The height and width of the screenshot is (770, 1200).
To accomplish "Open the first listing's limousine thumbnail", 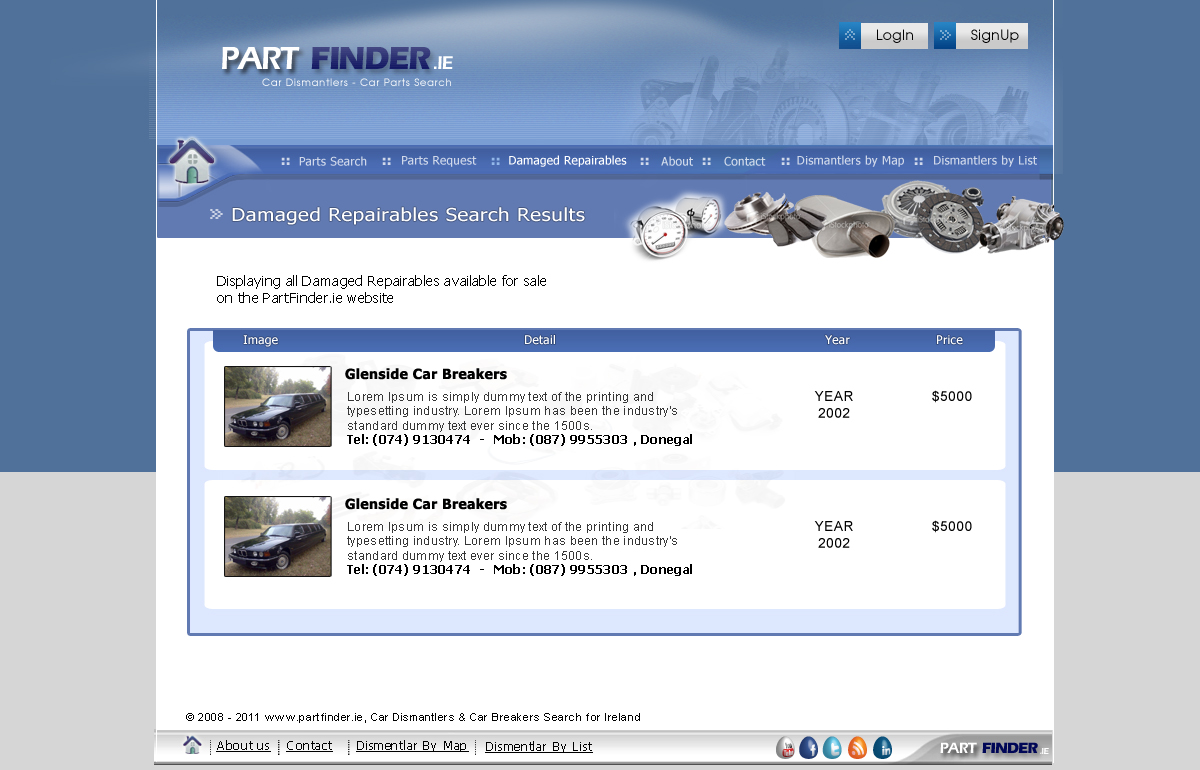I will (278, 406).
